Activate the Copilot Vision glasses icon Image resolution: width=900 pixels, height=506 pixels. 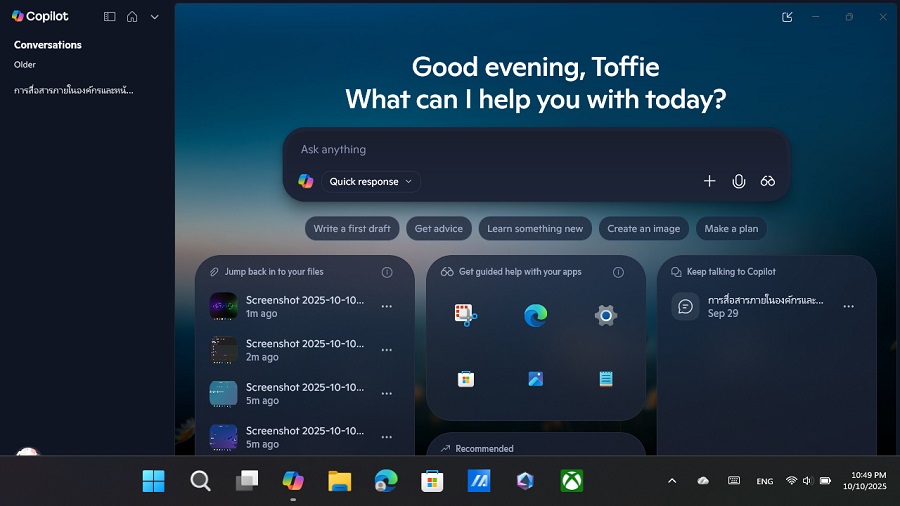pos(768,181)
